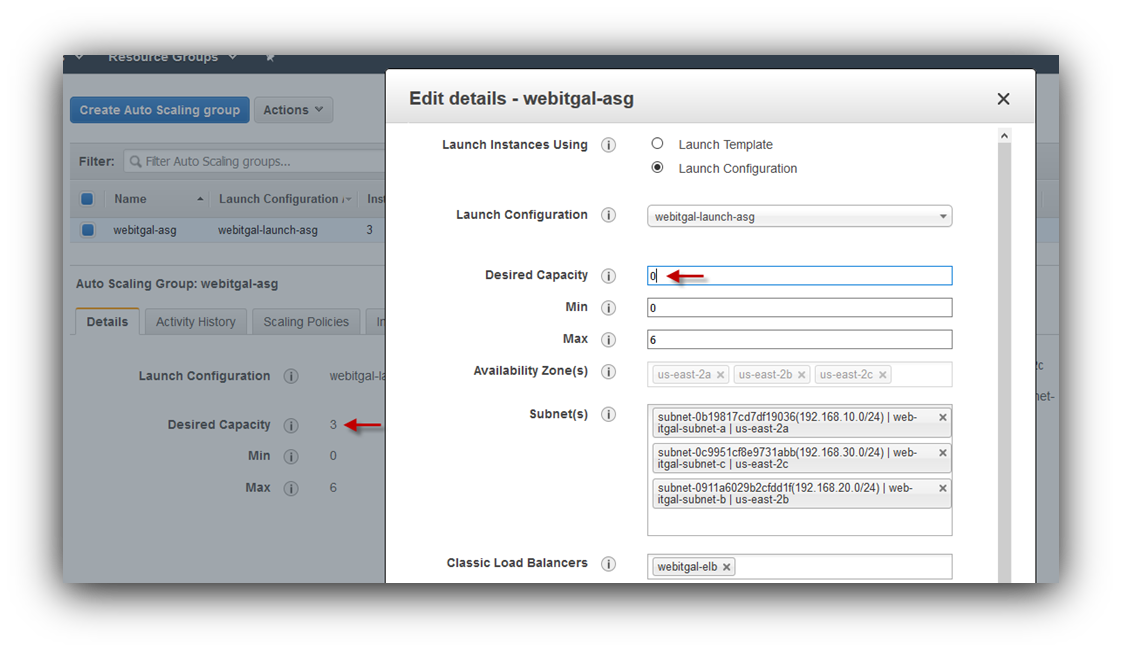
Task: Expand Resource Groups menu
Action: [172, 57]
